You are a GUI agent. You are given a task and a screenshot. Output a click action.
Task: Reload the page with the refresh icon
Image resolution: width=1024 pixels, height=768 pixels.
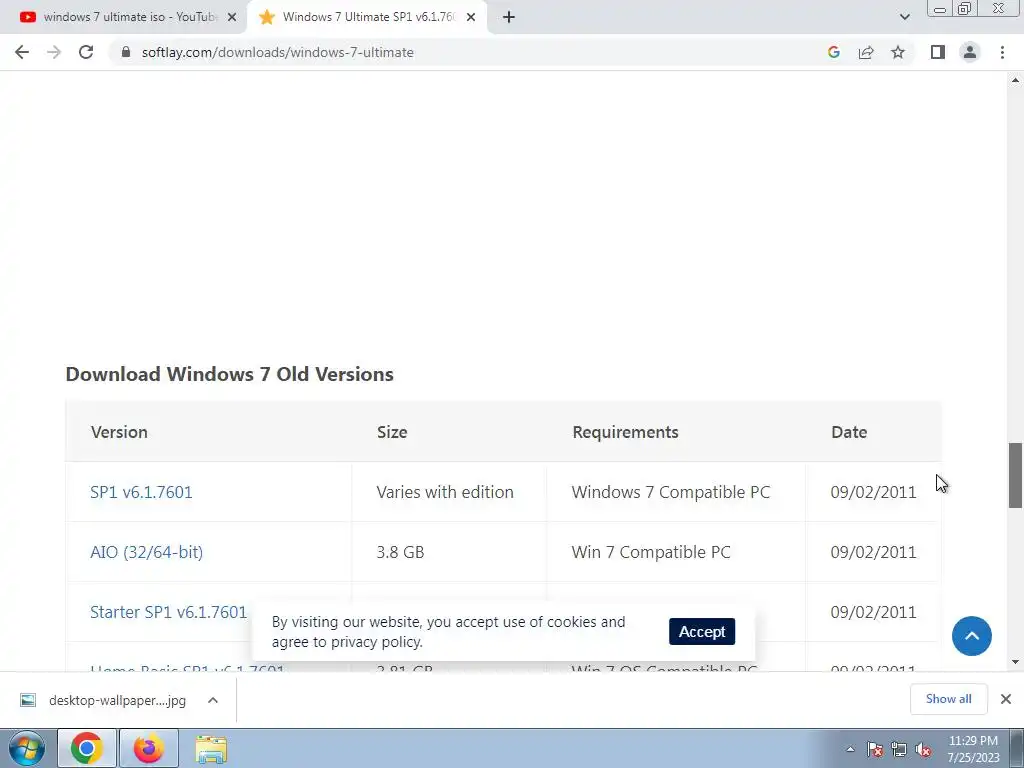pos(86,52)
